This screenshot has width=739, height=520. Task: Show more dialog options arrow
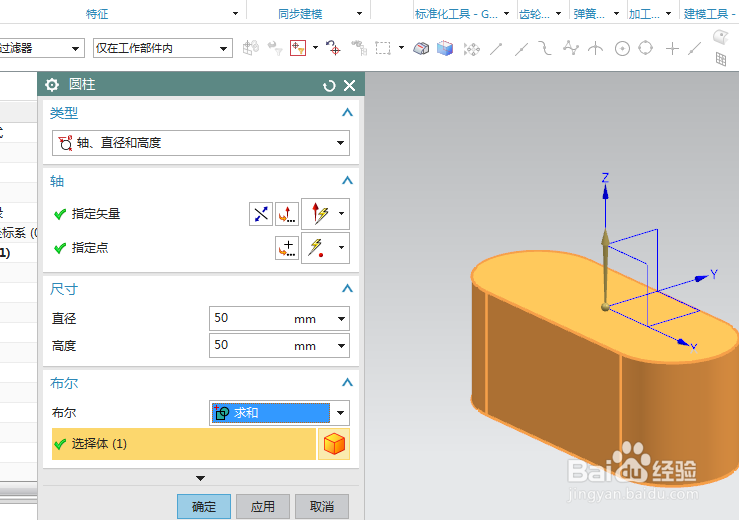point(200,478)
